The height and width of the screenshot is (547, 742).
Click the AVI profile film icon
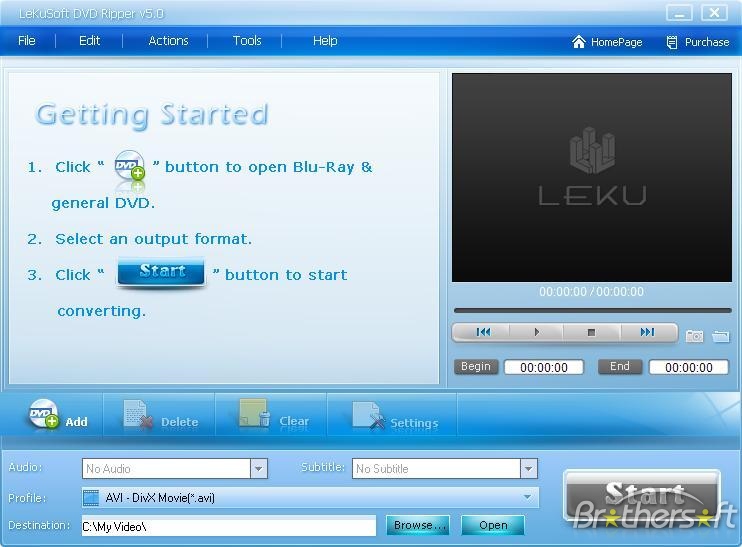pyautogui.click(x=91, y=498)
